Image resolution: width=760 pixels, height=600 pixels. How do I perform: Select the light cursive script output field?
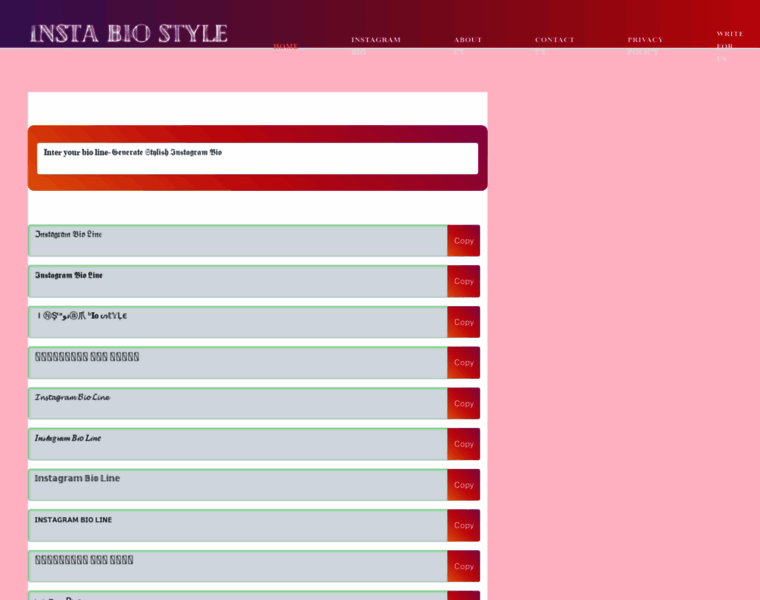coord(238,403)
